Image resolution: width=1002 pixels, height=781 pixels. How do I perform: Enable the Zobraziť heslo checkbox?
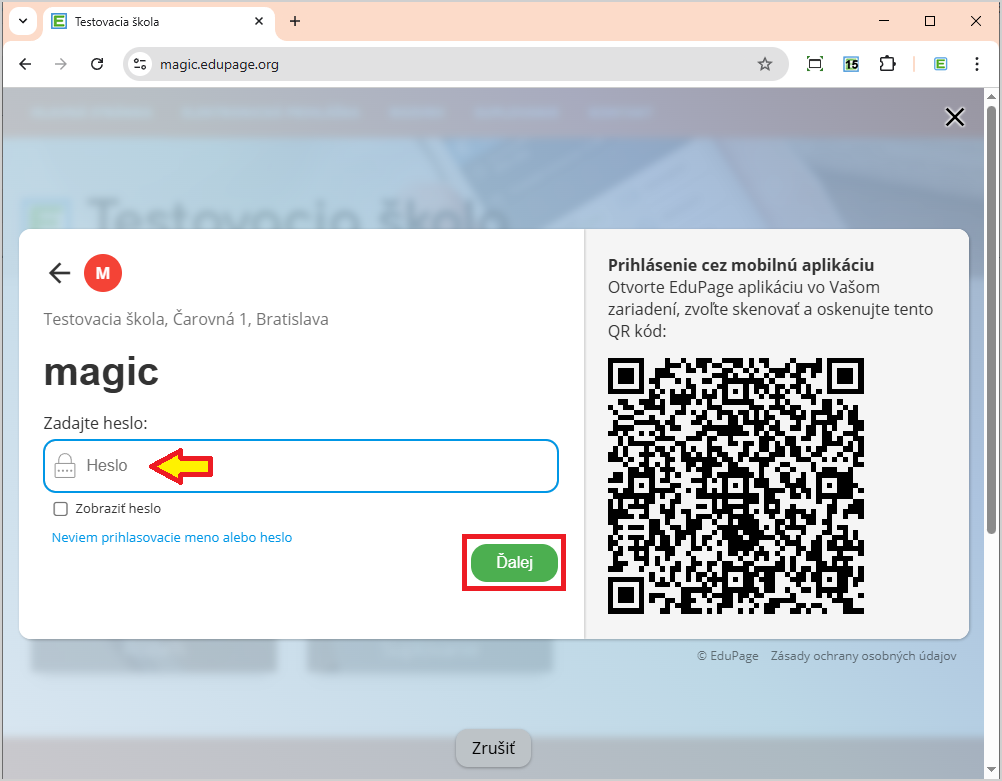(61, 509)
